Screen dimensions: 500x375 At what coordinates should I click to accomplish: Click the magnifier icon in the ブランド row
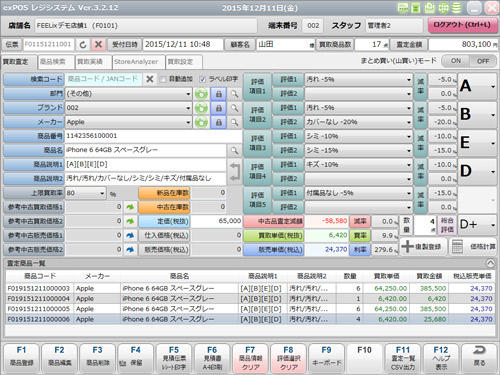(235, 108)
